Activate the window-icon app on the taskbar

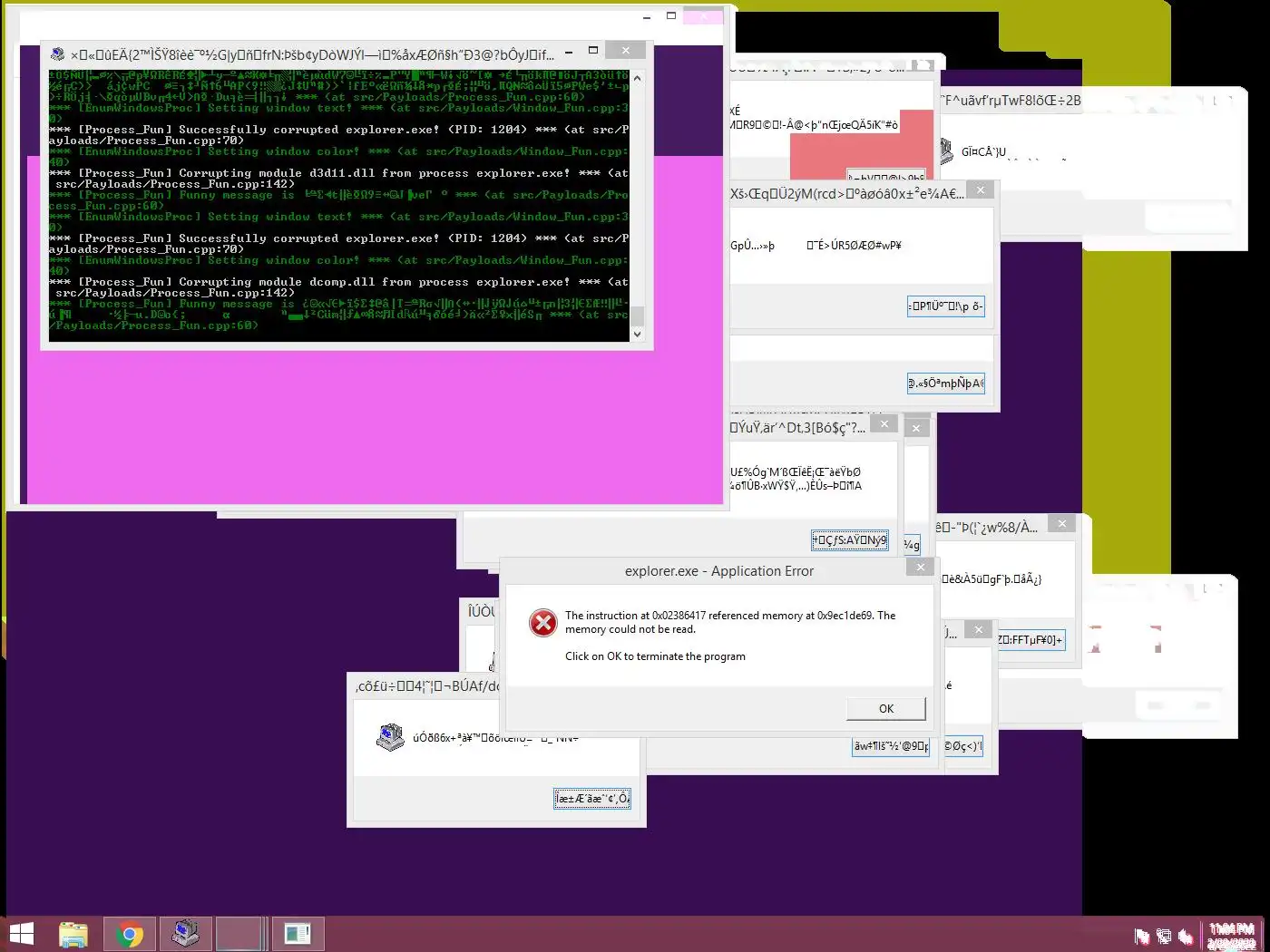click(298, 934)
